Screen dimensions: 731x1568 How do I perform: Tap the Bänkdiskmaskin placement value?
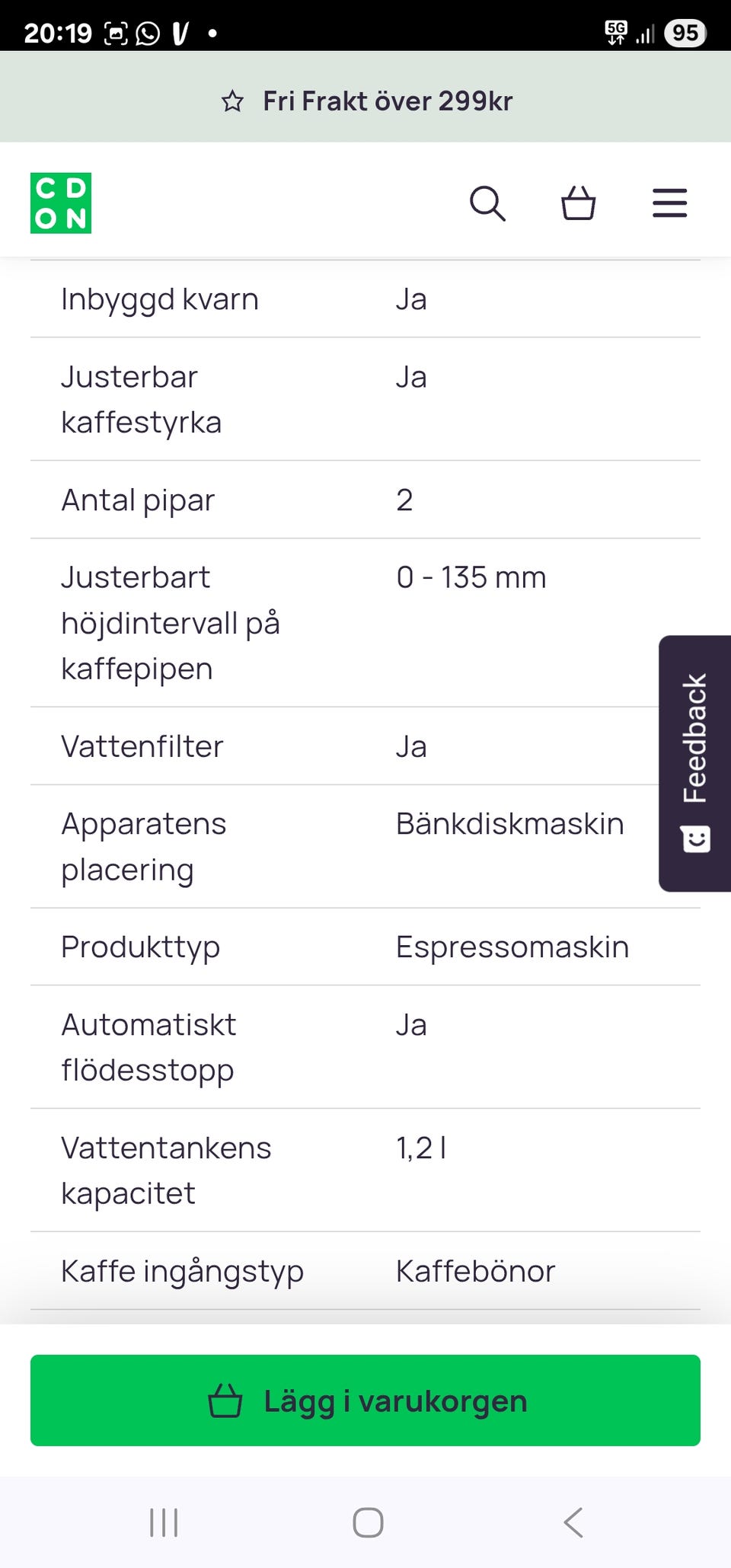click(510, 824)
